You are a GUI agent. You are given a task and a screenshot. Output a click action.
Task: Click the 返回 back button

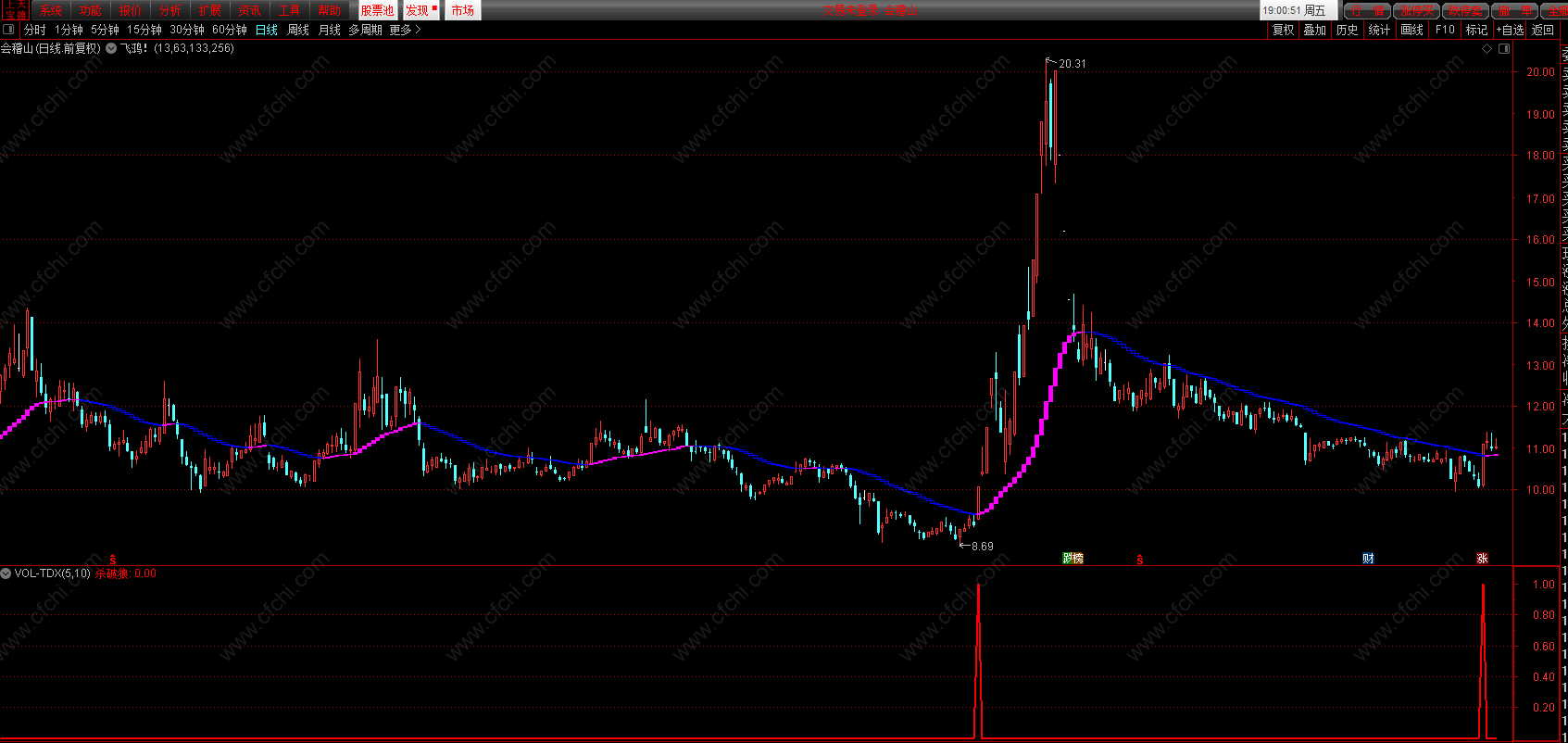pos(1543,30)
